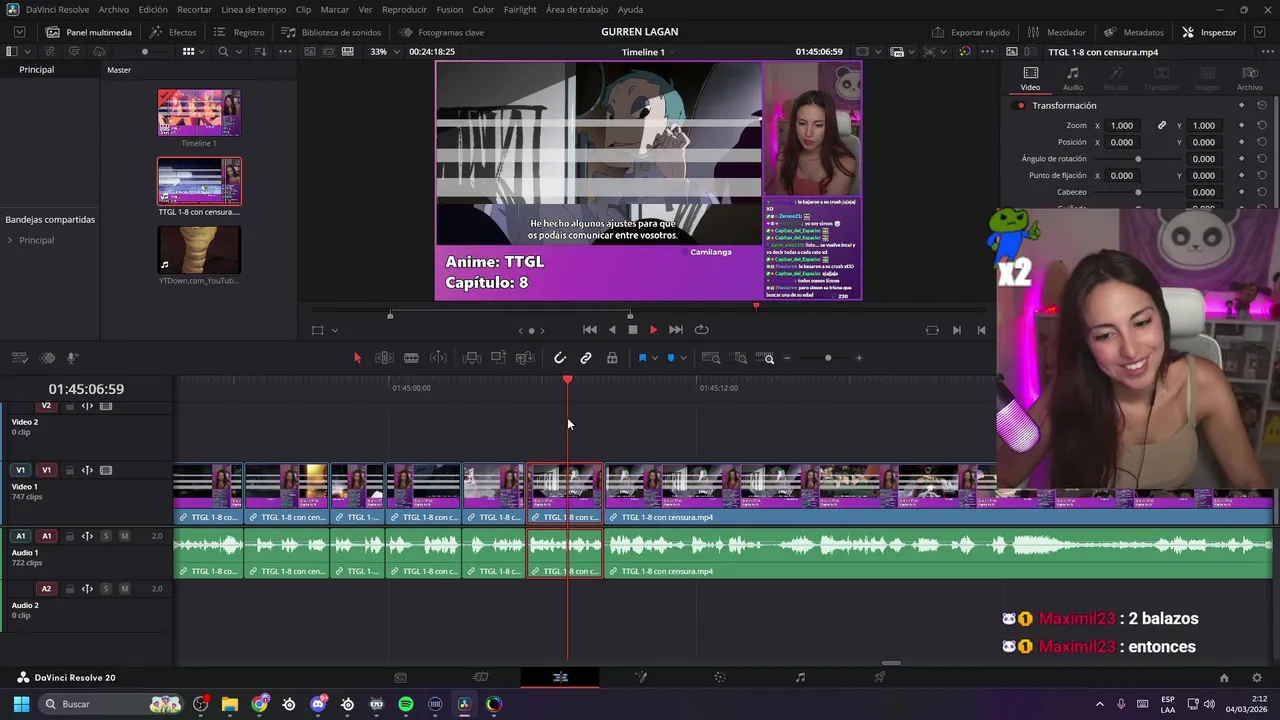The image size is (1280, 720).
Task: Select TTGL 1-8 con censura thumbnail
Action: (199, 181)
